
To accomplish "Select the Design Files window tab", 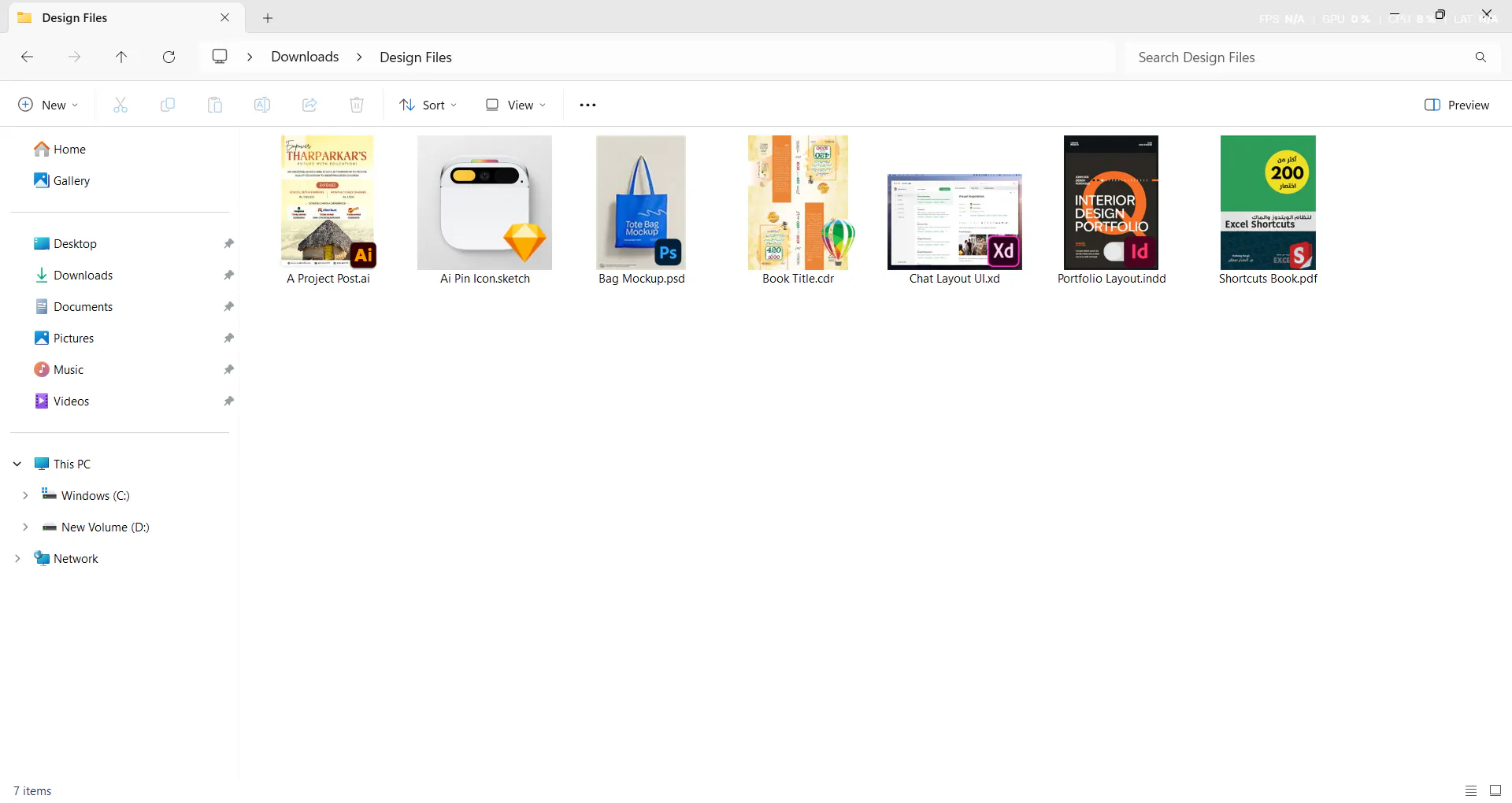I will (126, 17).
